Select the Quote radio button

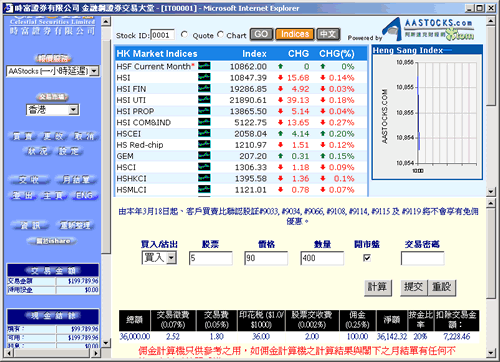point(184,34)
